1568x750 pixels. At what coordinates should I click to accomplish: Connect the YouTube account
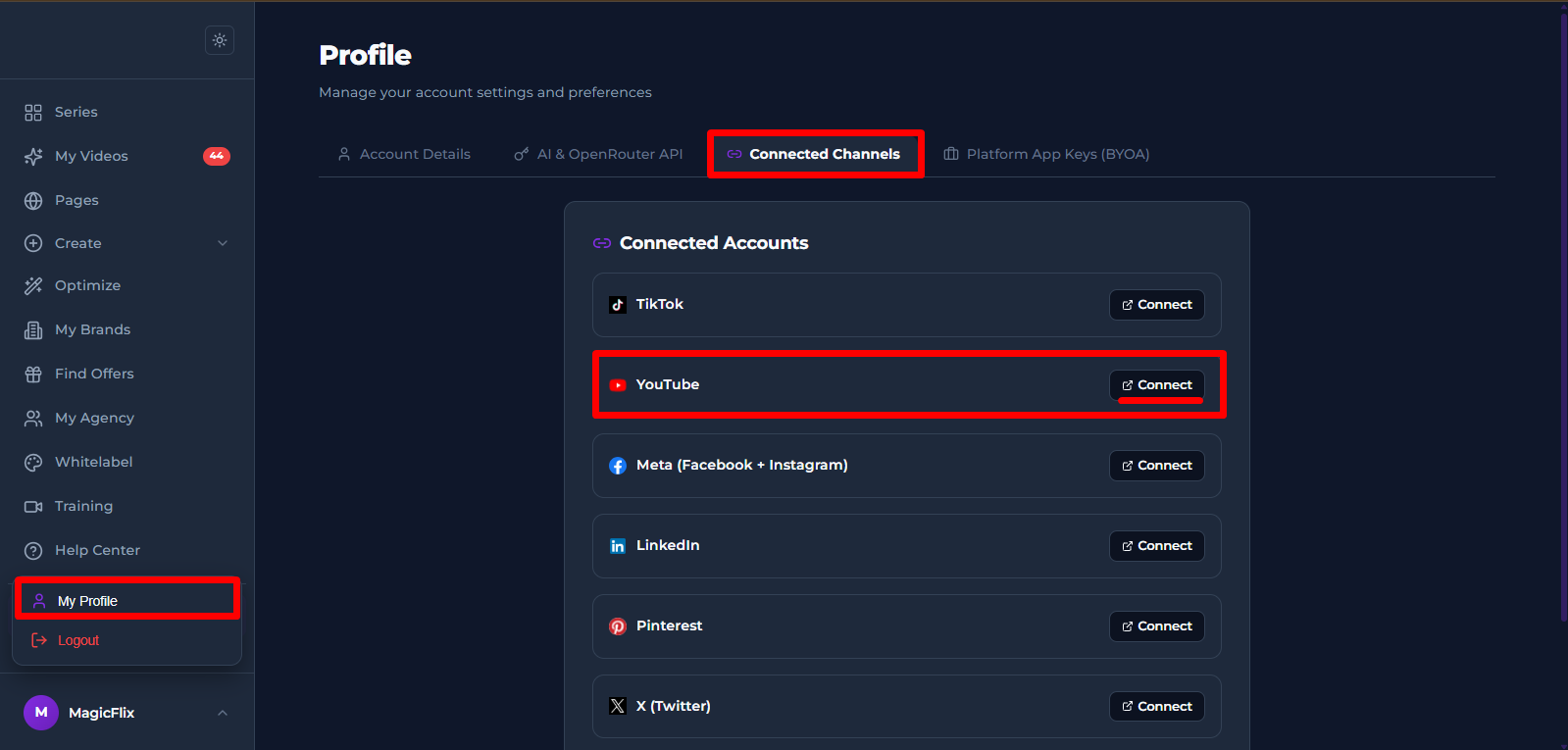(x=1157, y=385)
